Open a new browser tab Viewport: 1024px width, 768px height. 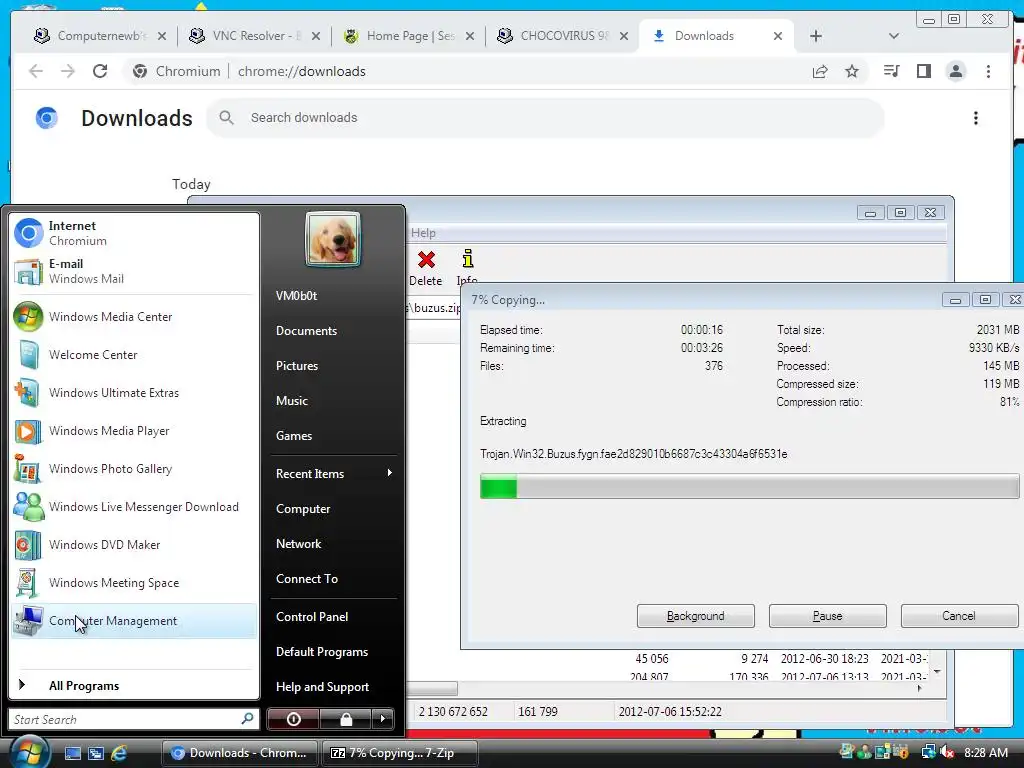pos(816,36)
